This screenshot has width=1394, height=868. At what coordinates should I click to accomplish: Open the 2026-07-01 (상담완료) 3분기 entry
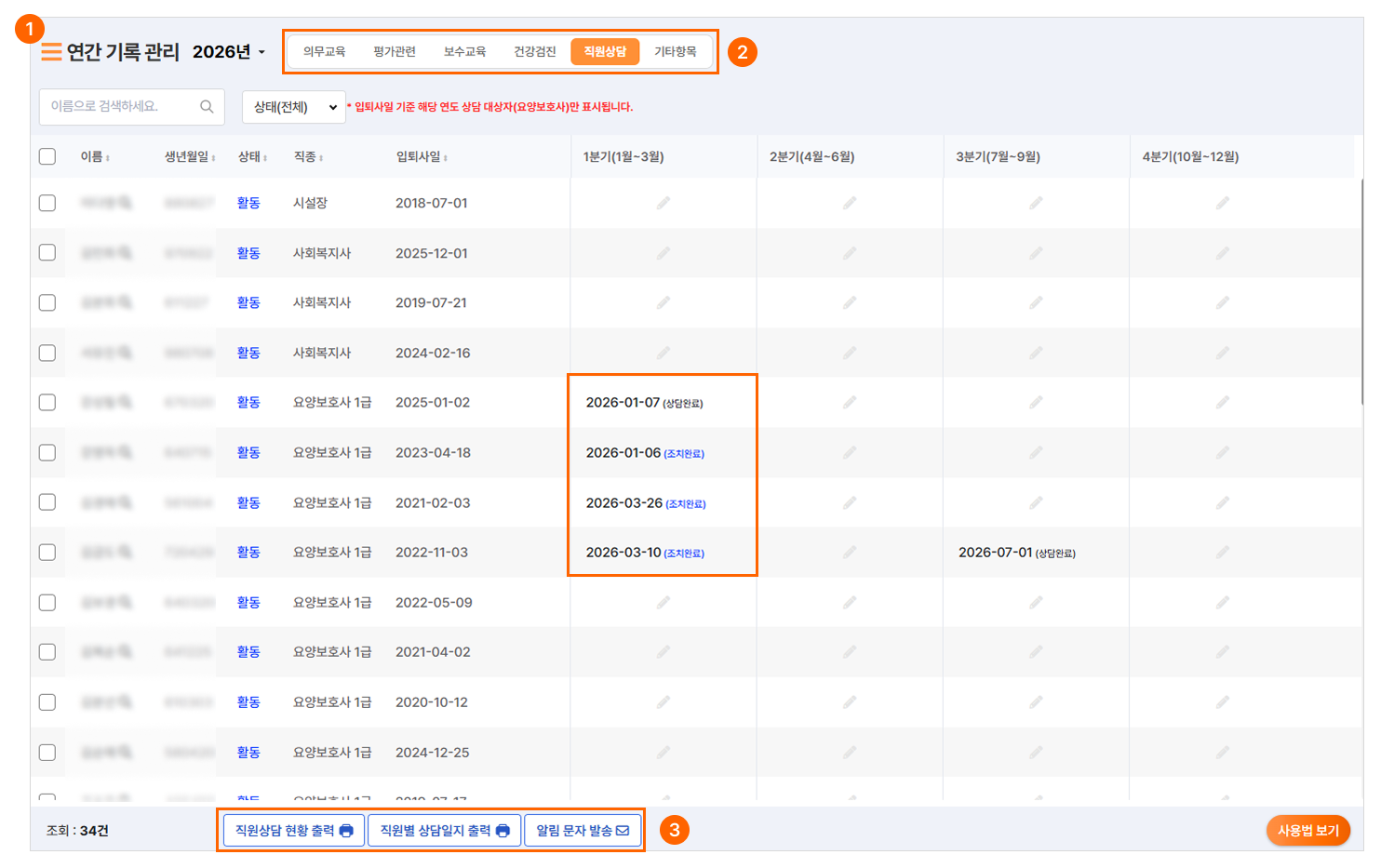point(1017,553)
